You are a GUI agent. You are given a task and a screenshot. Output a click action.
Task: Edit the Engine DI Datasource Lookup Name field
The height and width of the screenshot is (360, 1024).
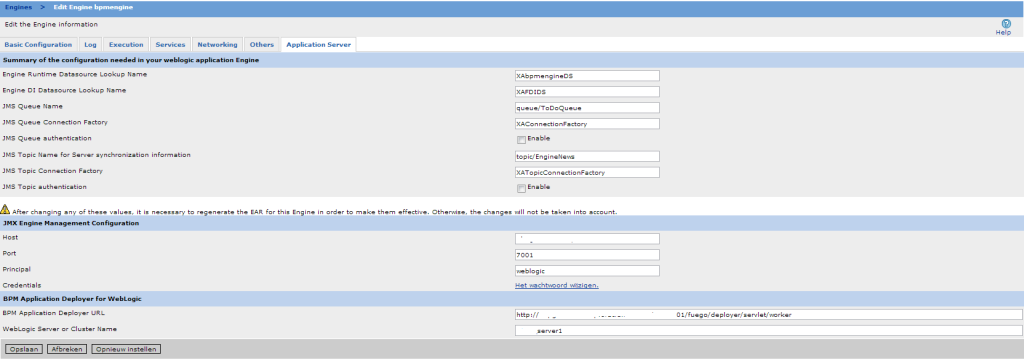[587, 91]
